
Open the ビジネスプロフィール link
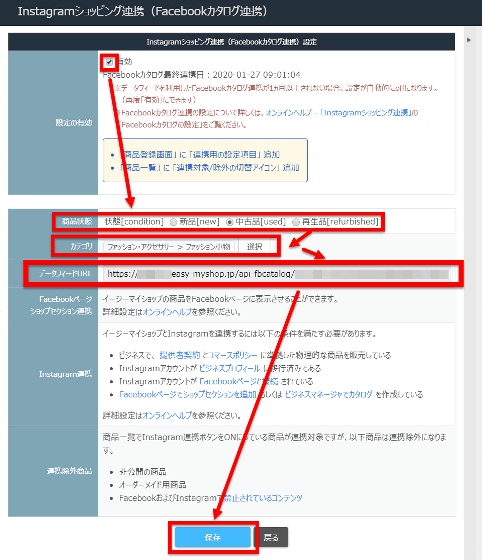[230, 368]
